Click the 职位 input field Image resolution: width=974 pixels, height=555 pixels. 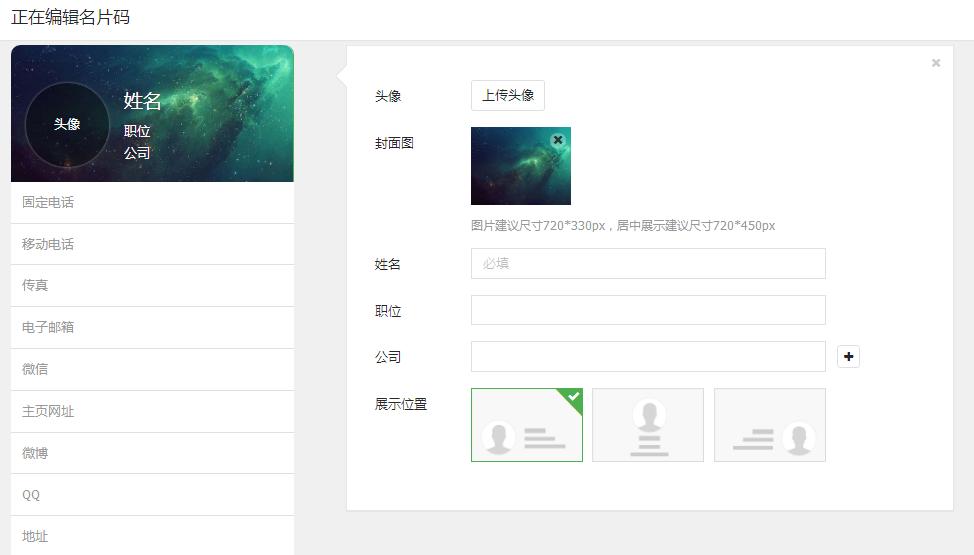(x=648, y=310)
